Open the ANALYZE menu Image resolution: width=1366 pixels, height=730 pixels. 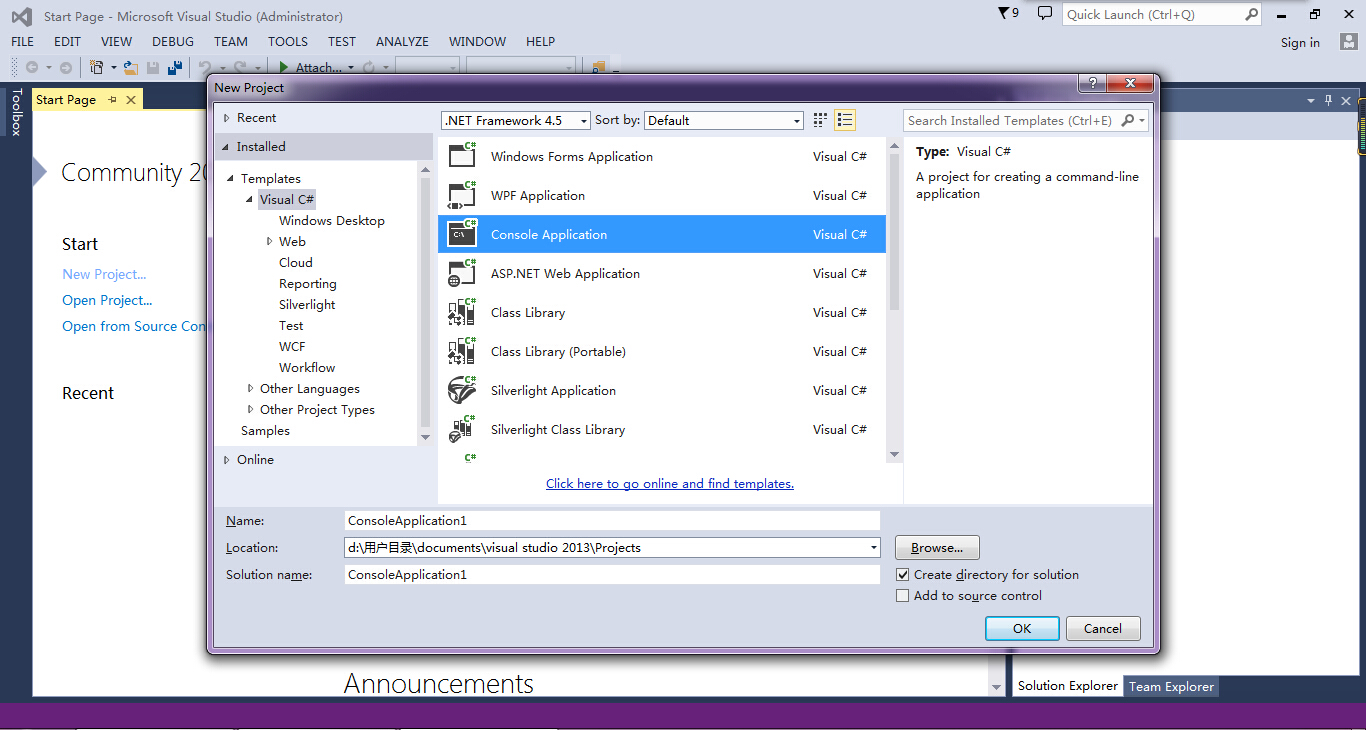[x=402, y=42]
